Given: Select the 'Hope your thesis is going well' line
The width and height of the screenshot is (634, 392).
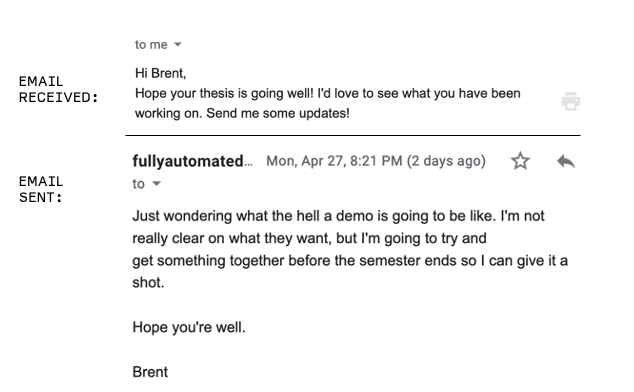Looking at the screenshot, I should pyautogui.click(x=328, y=93).
